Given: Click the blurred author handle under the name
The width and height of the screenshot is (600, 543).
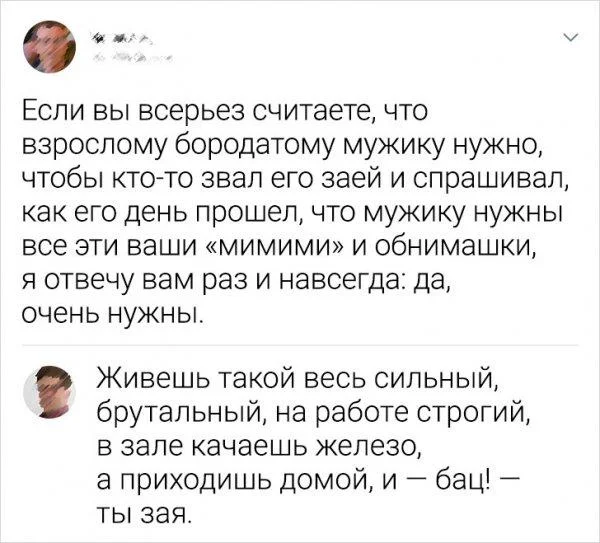Looking at the screenshot, I should tap(133, 59).
